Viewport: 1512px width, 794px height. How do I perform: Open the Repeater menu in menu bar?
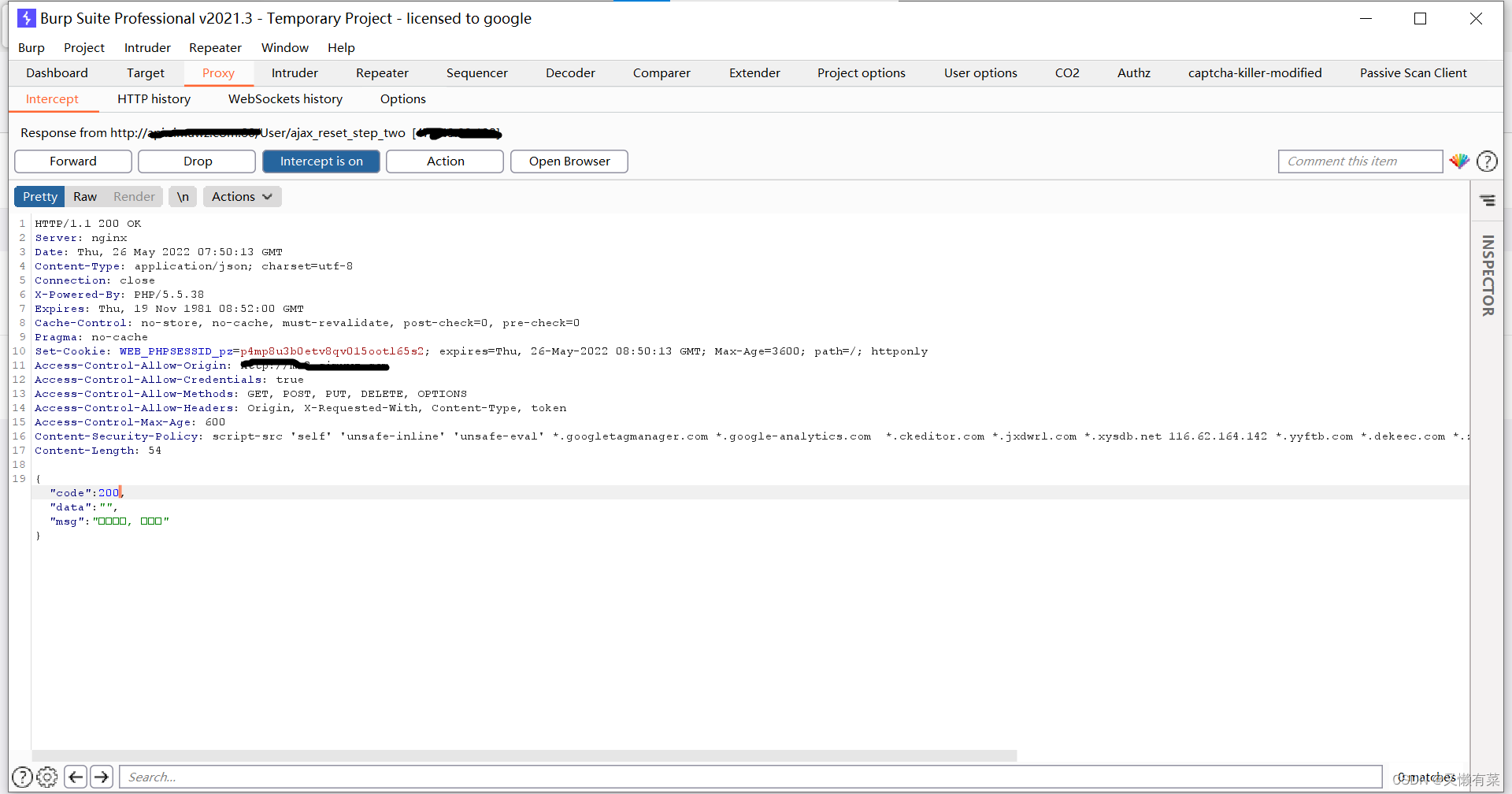coord(215,48)
